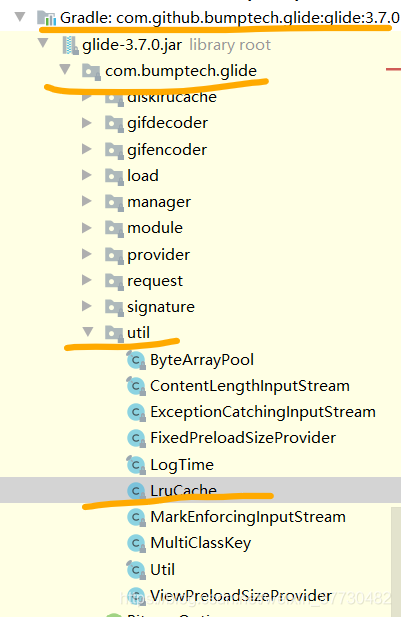The height and width of the screenshot is (617, 401).
Task: Select the gifdecoder package name
Action: (167, 123)
